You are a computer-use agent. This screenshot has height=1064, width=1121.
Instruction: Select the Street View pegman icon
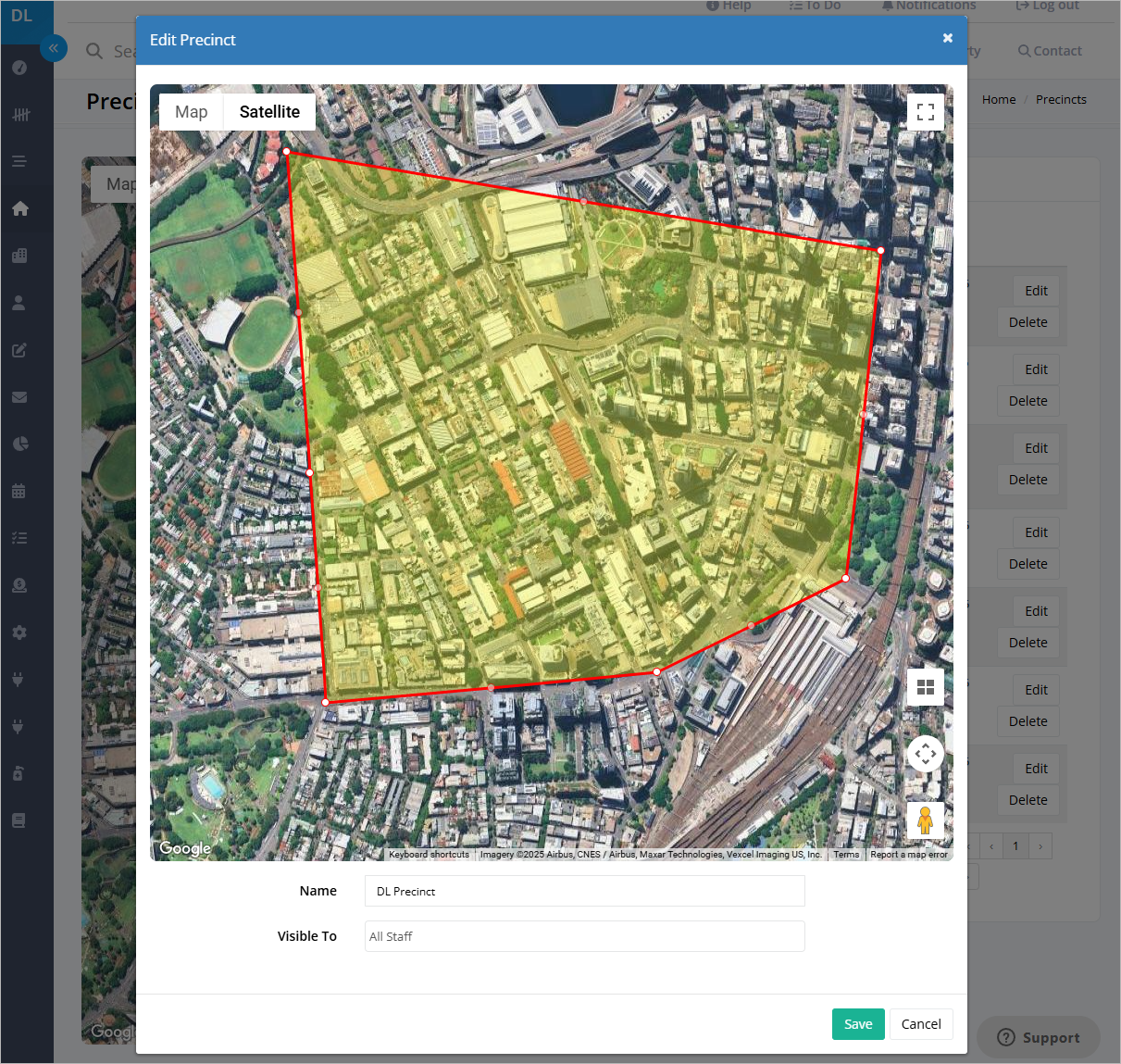926,820
